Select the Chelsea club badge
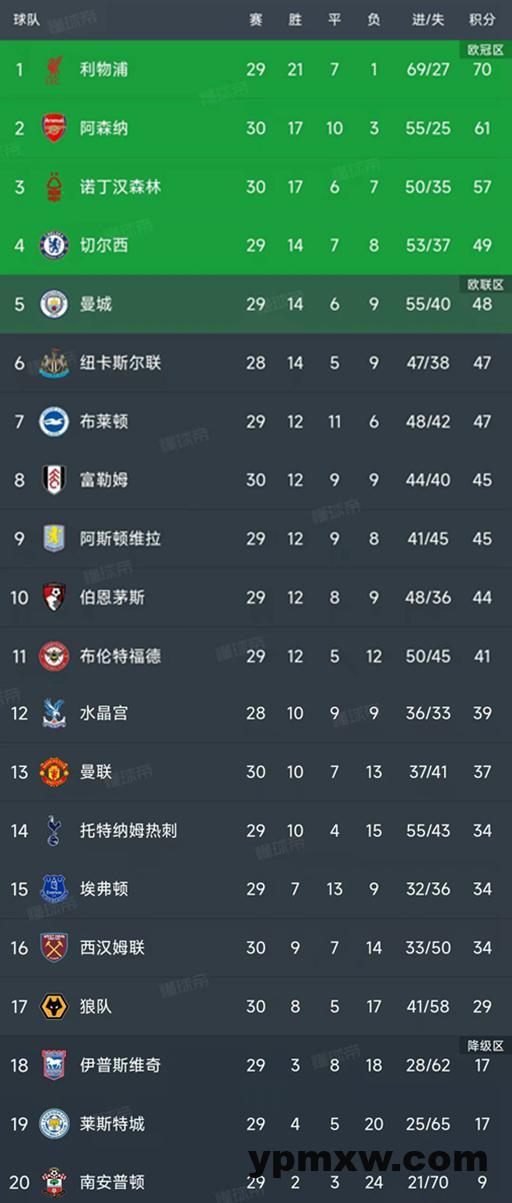This screenshot has height=1203, width=512. 54,245
